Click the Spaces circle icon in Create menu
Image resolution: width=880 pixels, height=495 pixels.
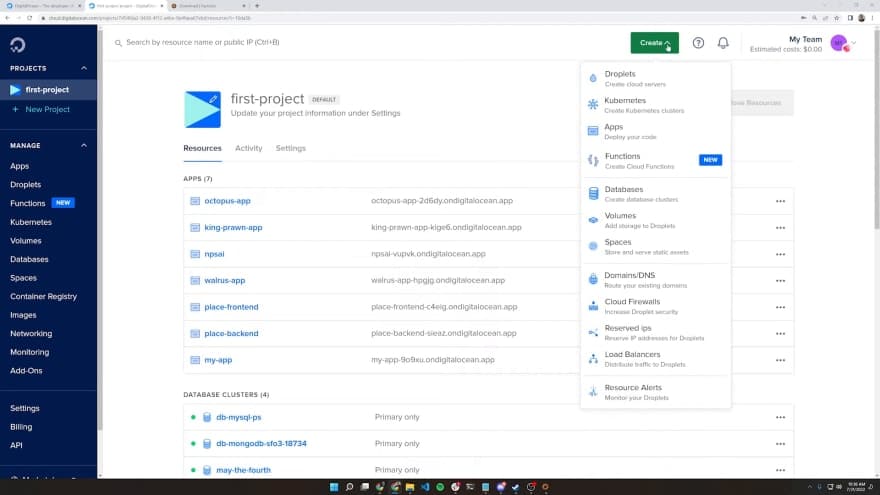[593, 246]
